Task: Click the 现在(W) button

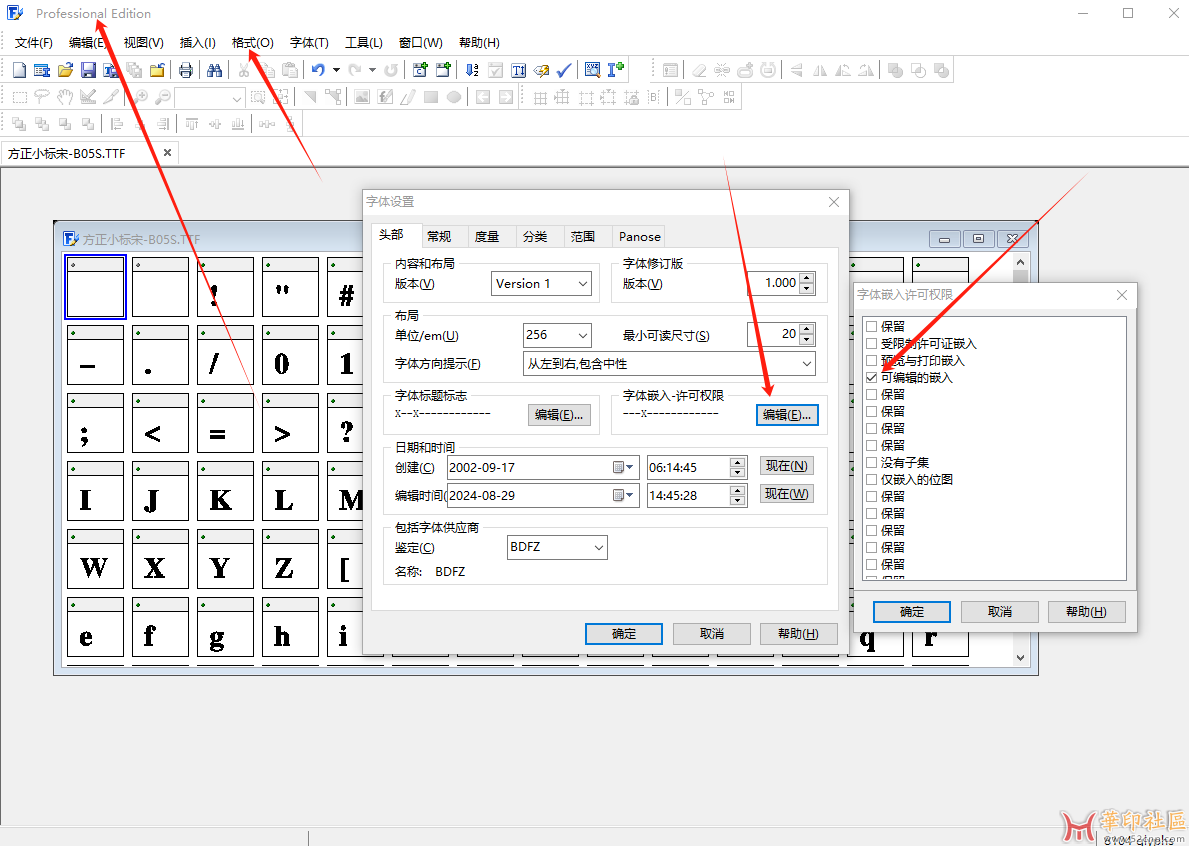Action: pyautogui.click(x=786, y=494)
